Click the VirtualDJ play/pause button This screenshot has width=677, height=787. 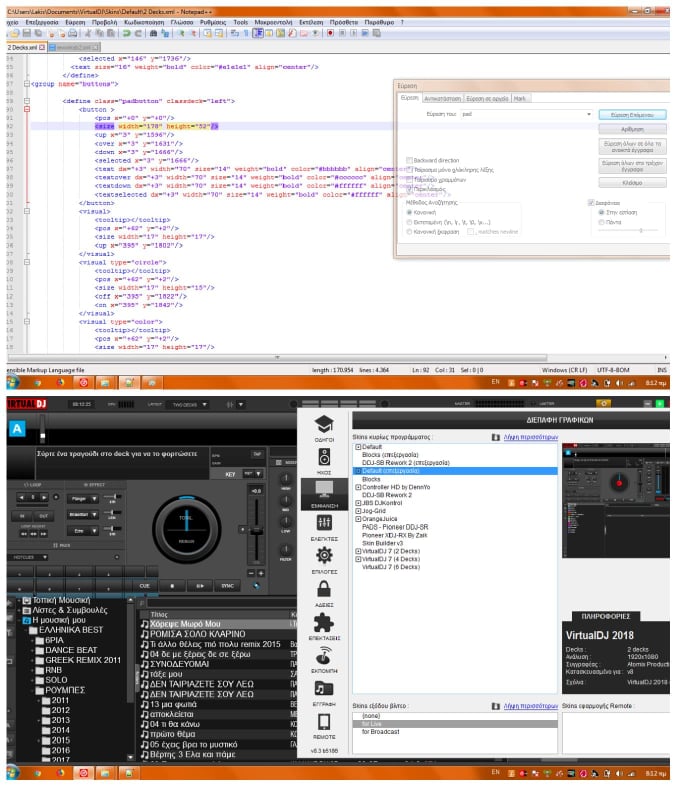pyautogui.click(x=200, y=586)
